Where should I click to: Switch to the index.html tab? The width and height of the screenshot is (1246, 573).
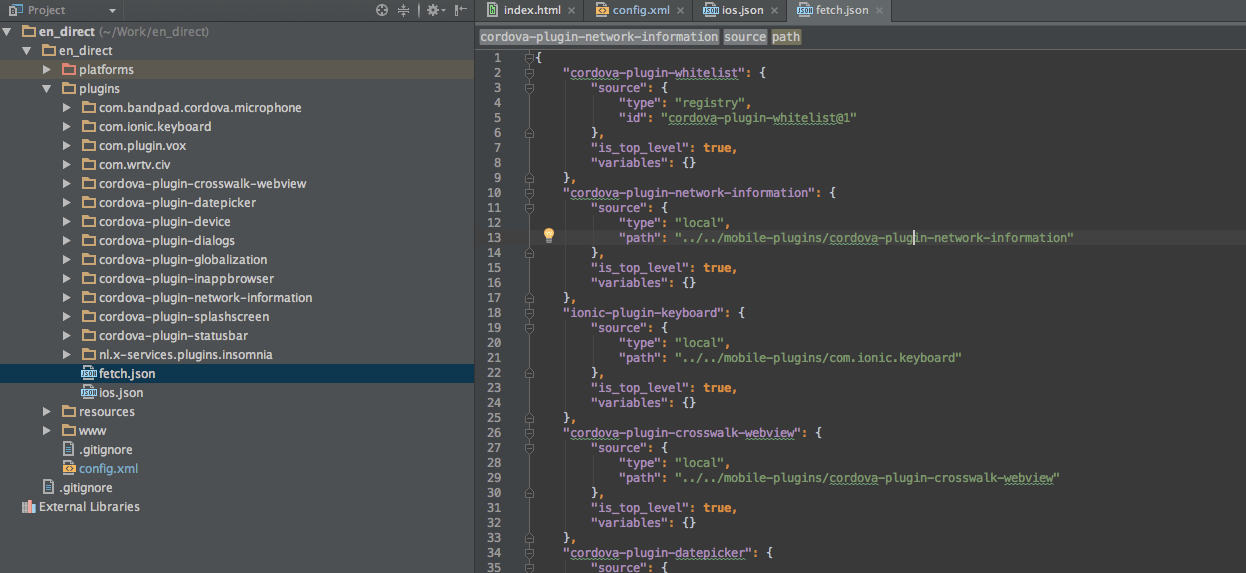(x=530, y=10)
